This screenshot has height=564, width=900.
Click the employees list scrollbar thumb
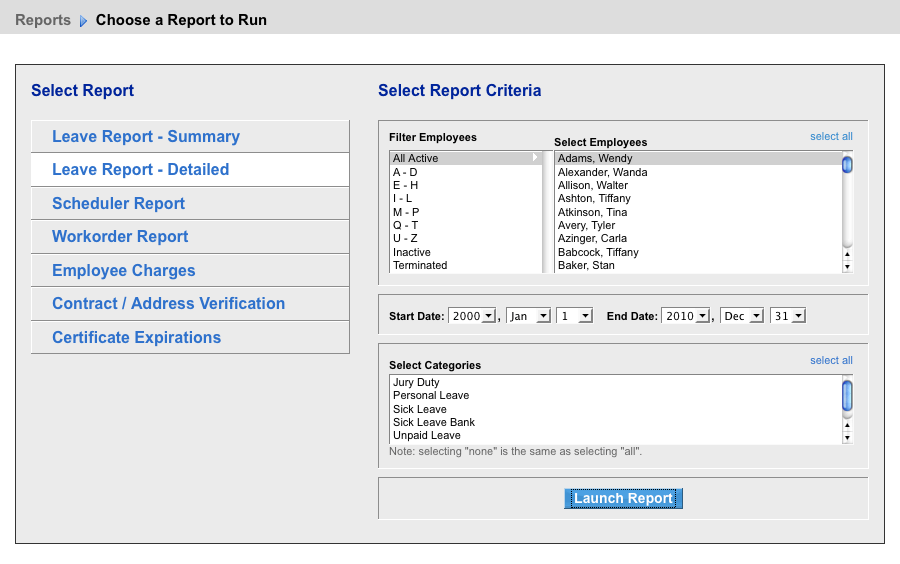[847, 165]
